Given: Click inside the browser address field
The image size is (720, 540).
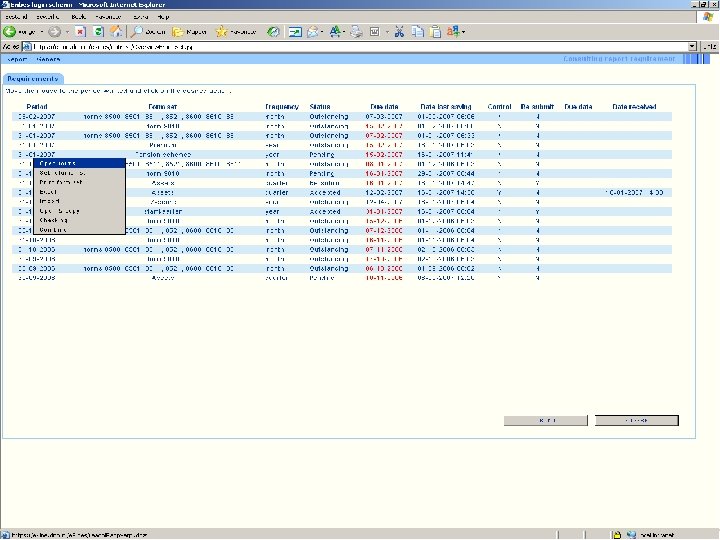Looking at the screenshot, I should click(350, 46).
